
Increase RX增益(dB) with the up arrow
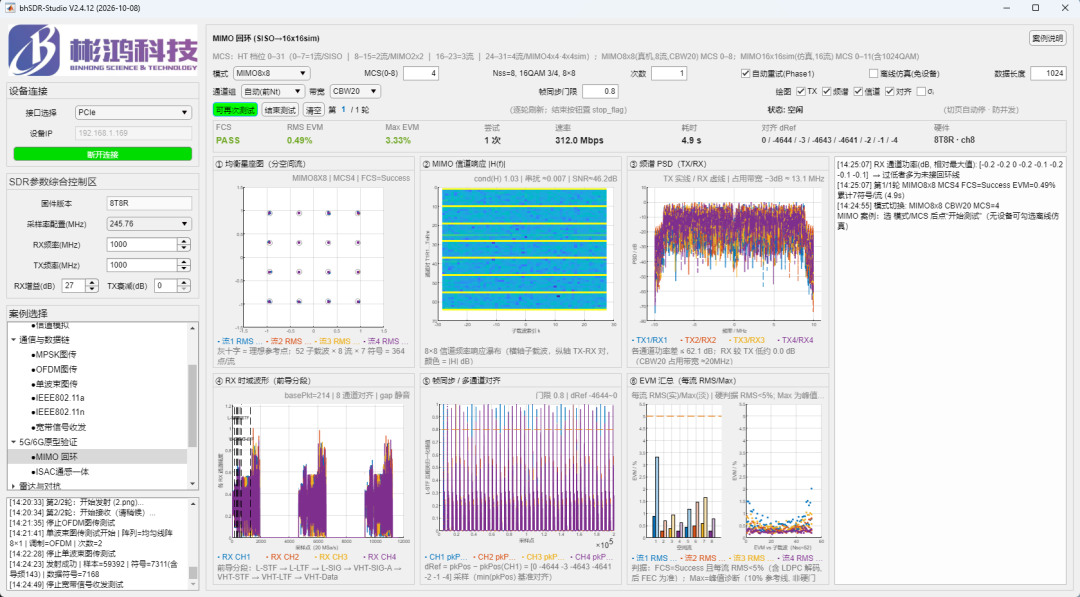92,282
